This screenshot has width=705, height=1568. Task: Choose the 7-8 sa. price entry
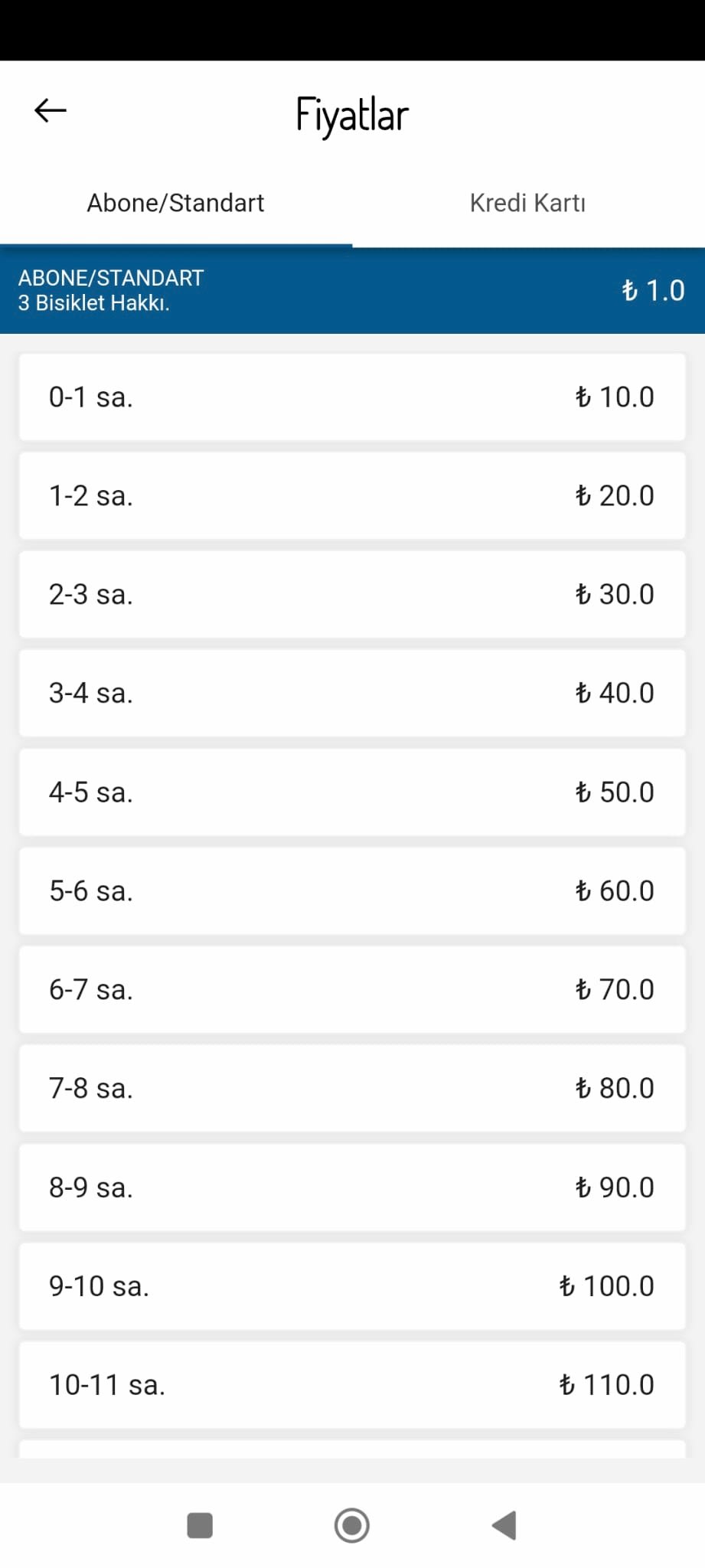click(352, 1088)
